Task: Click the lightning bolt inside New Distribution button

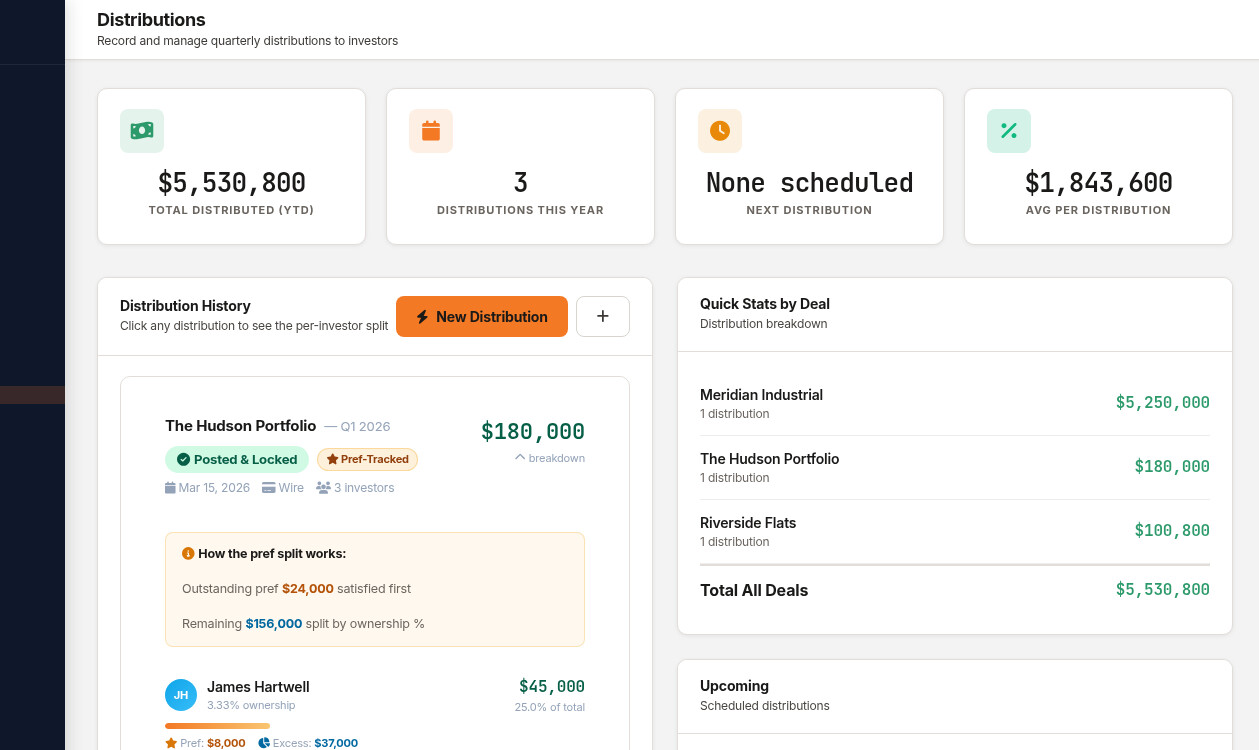Action: point(421,316)
